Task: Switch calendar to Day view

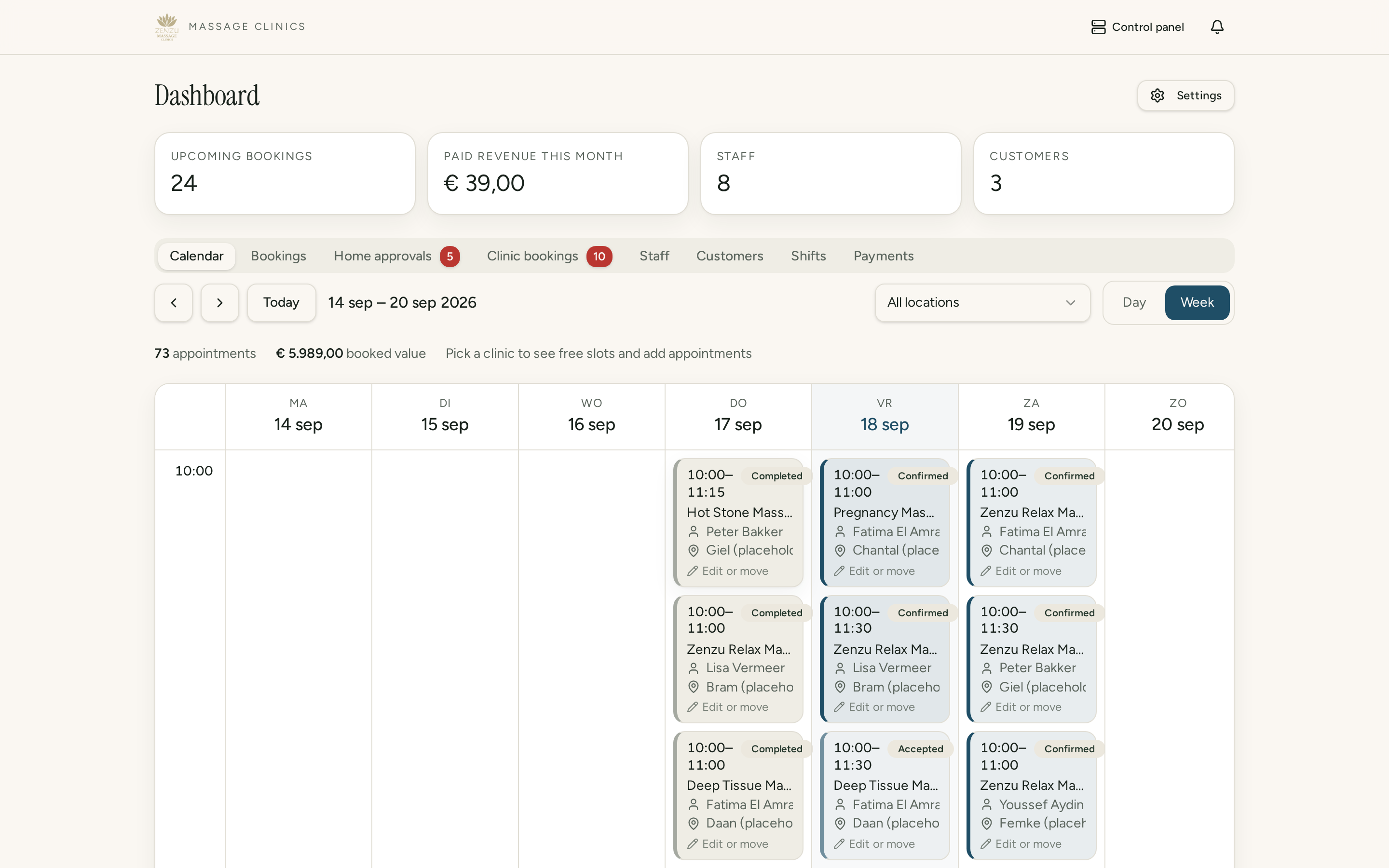Action: (1134, 302)
